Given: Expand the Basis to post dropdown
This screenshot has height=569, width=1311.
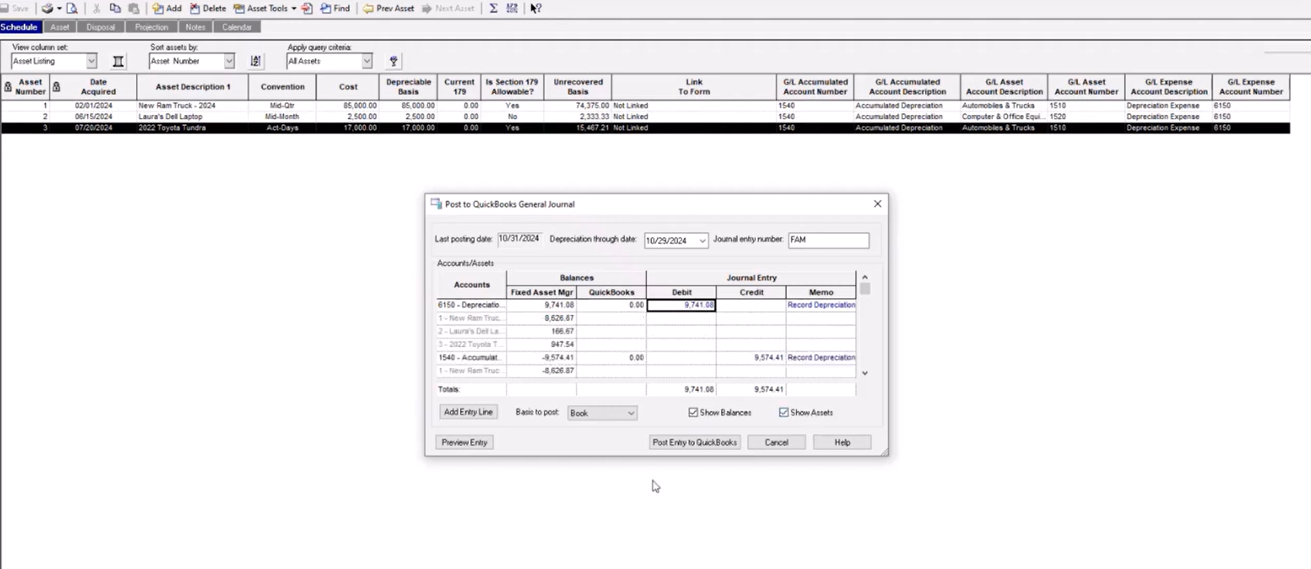Looking at the screenshot, I should click(630, 413).
